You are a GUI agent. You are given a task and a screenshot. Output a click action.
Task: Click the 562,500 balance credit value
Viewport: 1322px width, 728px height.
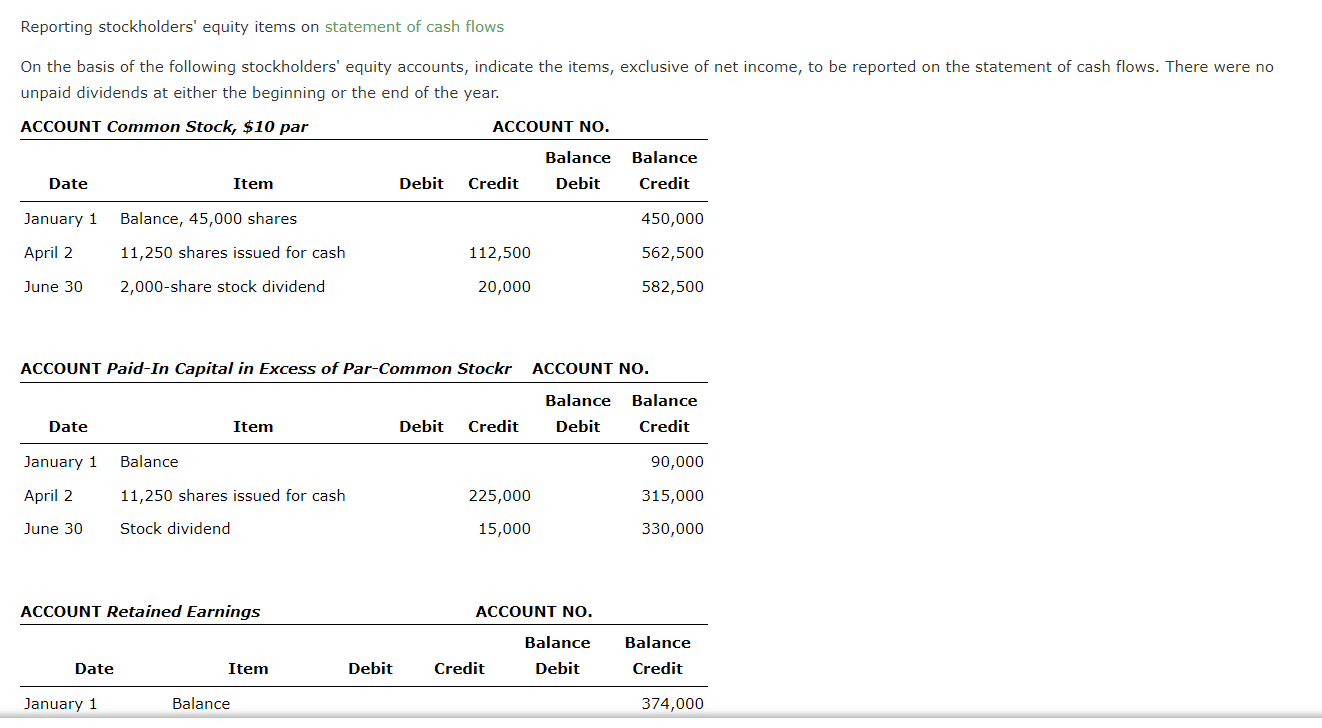[673, 253]
